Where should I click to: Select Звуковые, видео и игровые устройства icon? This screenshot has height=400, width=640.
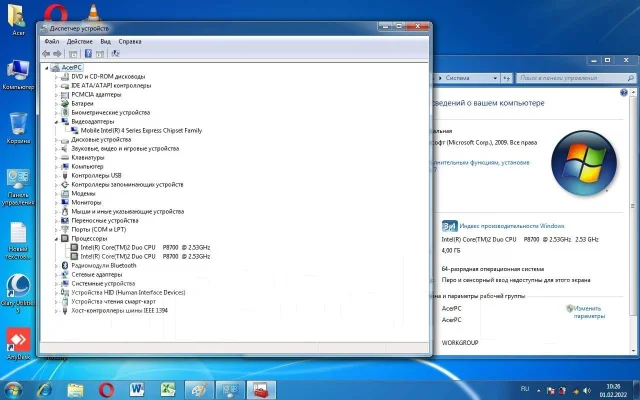pyautogui.click(x=64, y=149)
